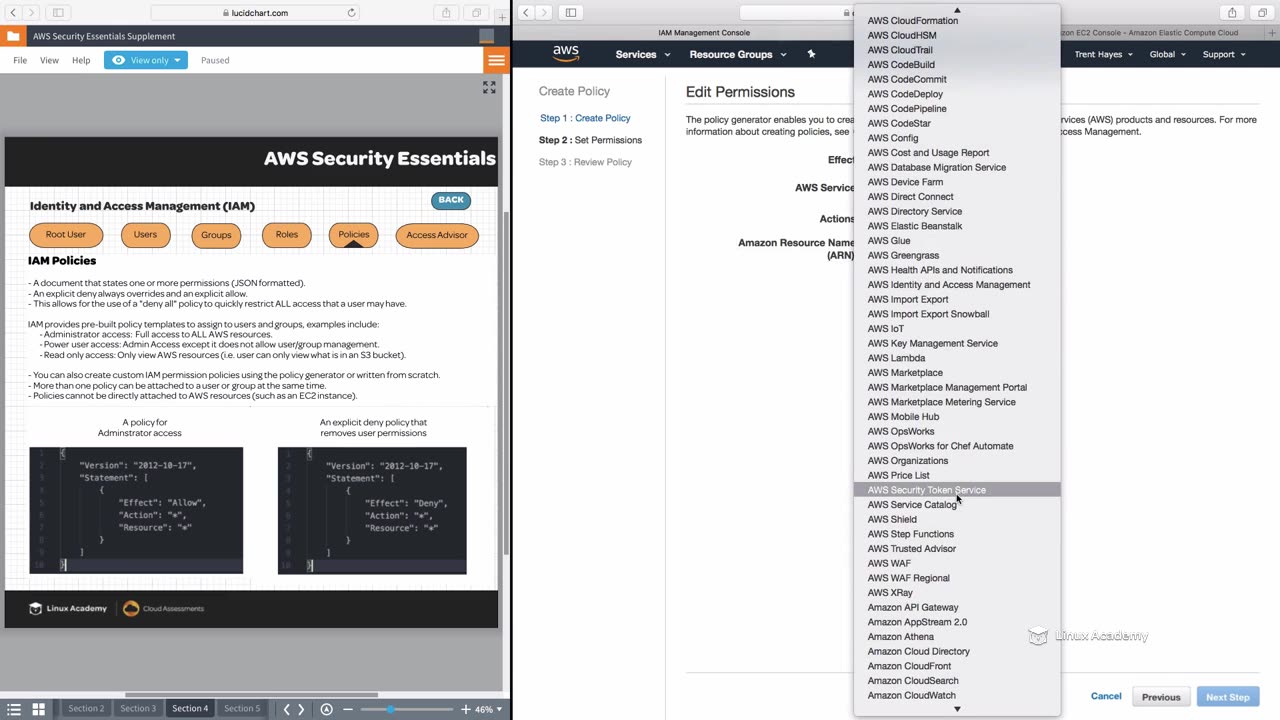1280x720 pixels.
Task: Go back in the Lucidchart Safari window
Action: [13, 13]
